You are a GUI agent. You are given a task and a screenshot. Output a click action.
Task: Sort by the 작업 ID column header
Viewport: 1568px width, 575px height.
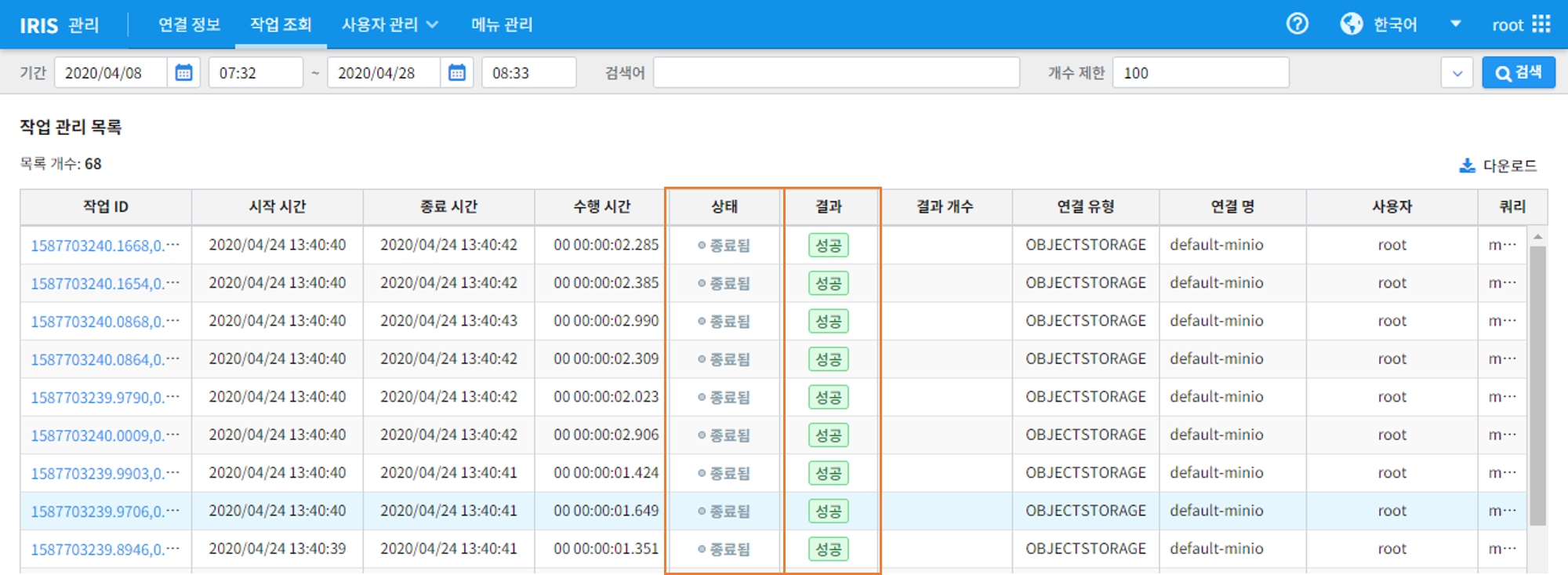coord(106,206)
